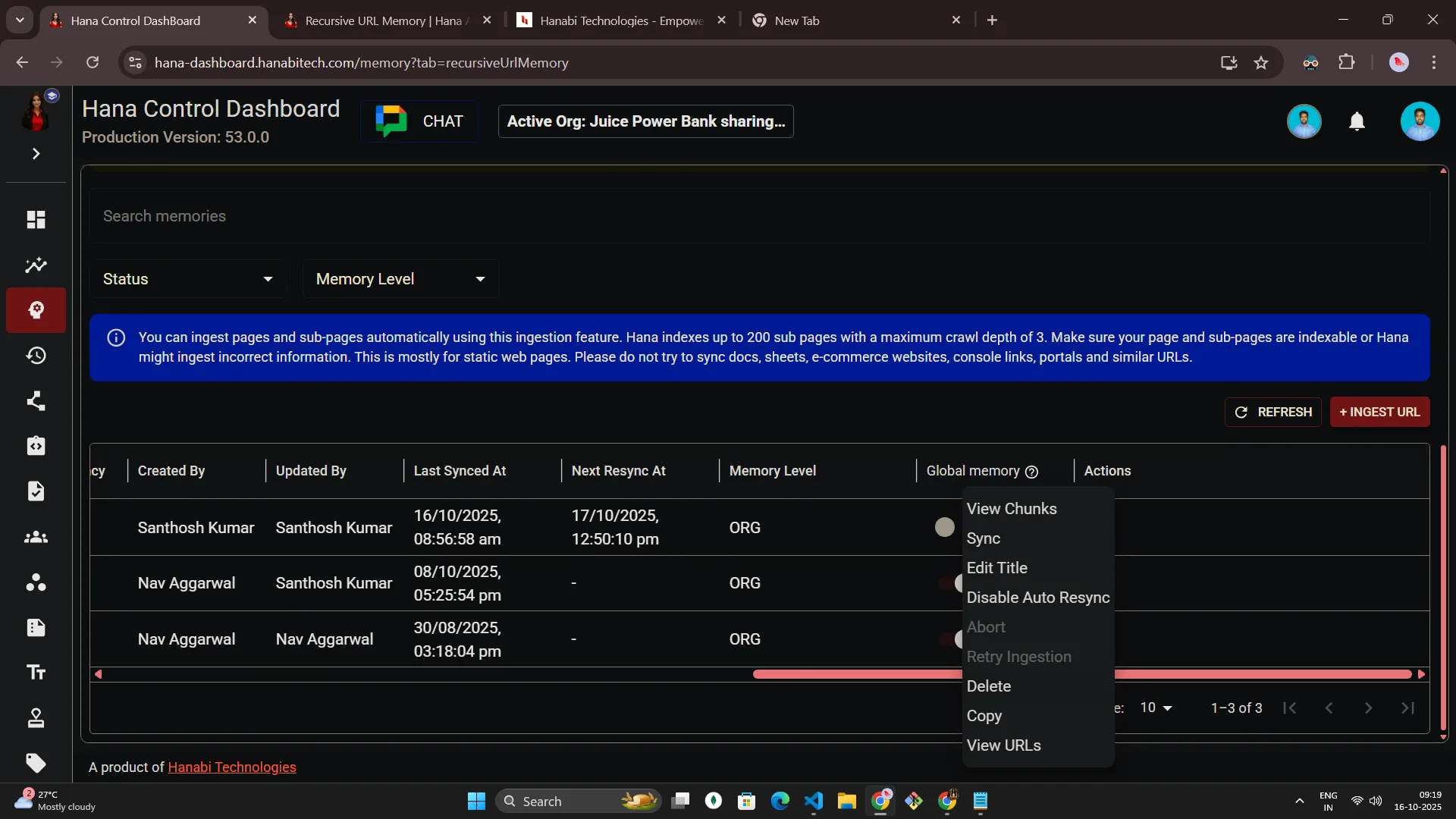1456x819 pixels.
Task: Open the analytics sparkle-chart sidebar icon
Action: [36, 265]
